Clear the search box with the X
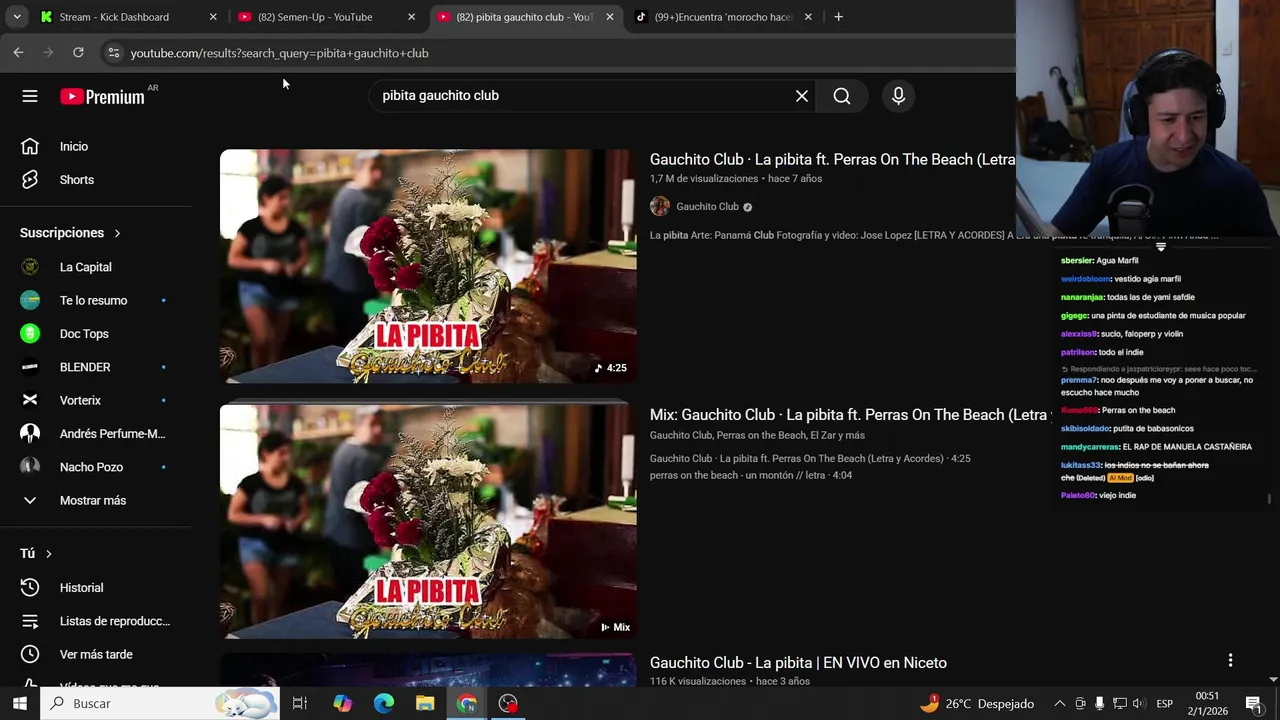 [x=802, y=96]
